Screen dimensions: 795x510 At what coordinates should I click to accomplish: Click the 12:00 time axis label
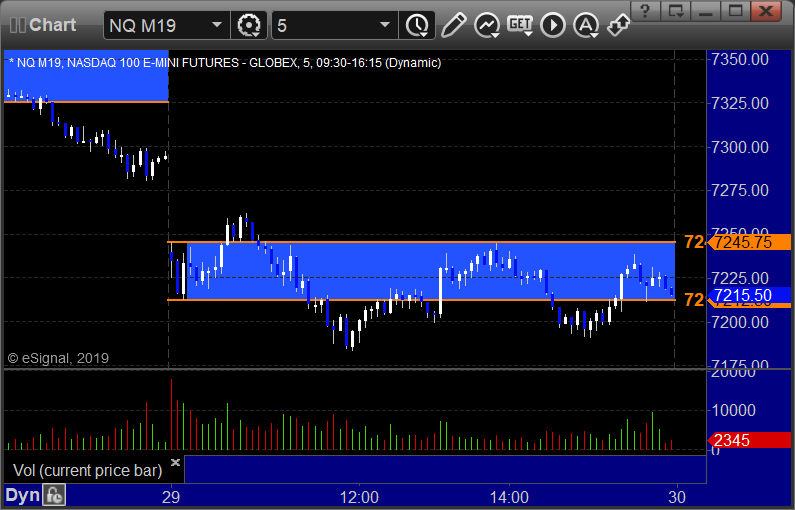359,497
